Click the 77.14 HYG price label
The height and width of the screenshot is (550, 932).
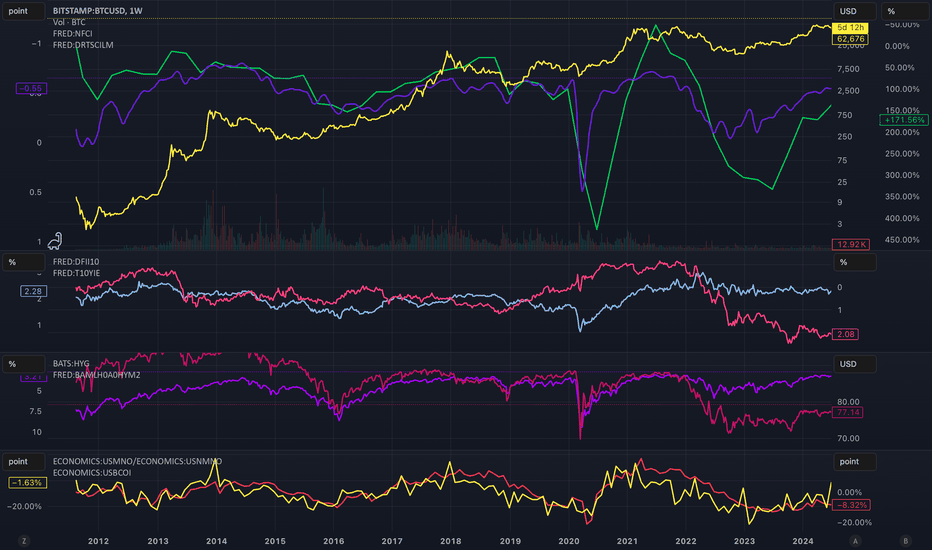click(x=848, y=412)
